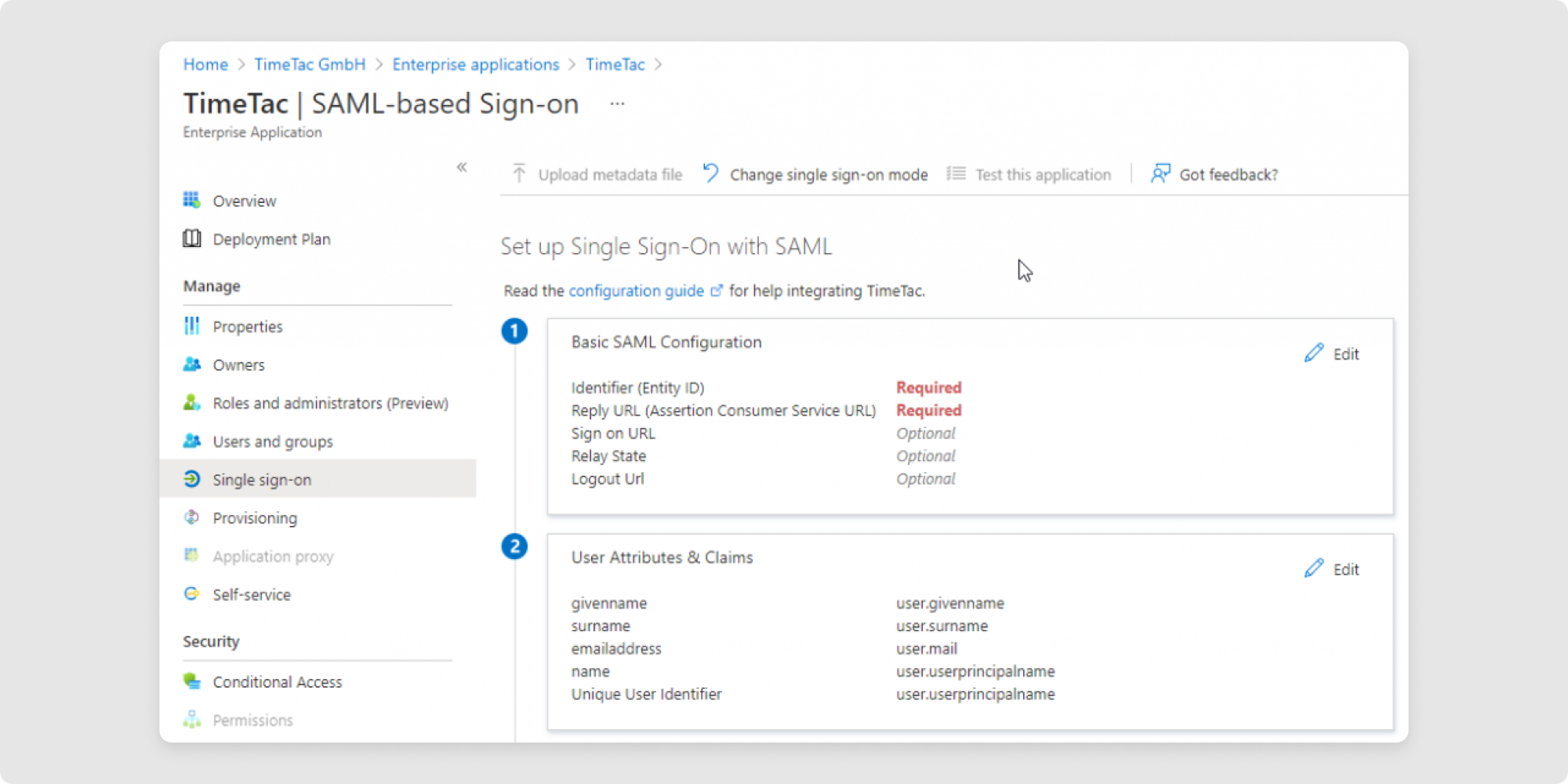The width and height of the screenshot is (1568, 784).
Task: Open Users and groups menu item
Action: (x=272, y=441)
